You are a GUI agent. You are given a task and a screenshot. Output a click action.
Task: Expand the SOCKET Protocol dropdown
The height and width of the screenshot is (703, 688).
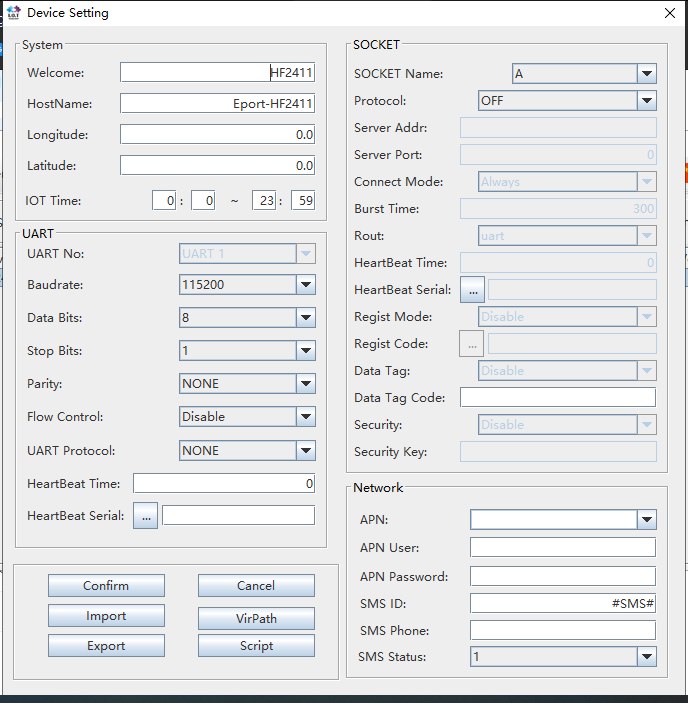click(646, 101)
